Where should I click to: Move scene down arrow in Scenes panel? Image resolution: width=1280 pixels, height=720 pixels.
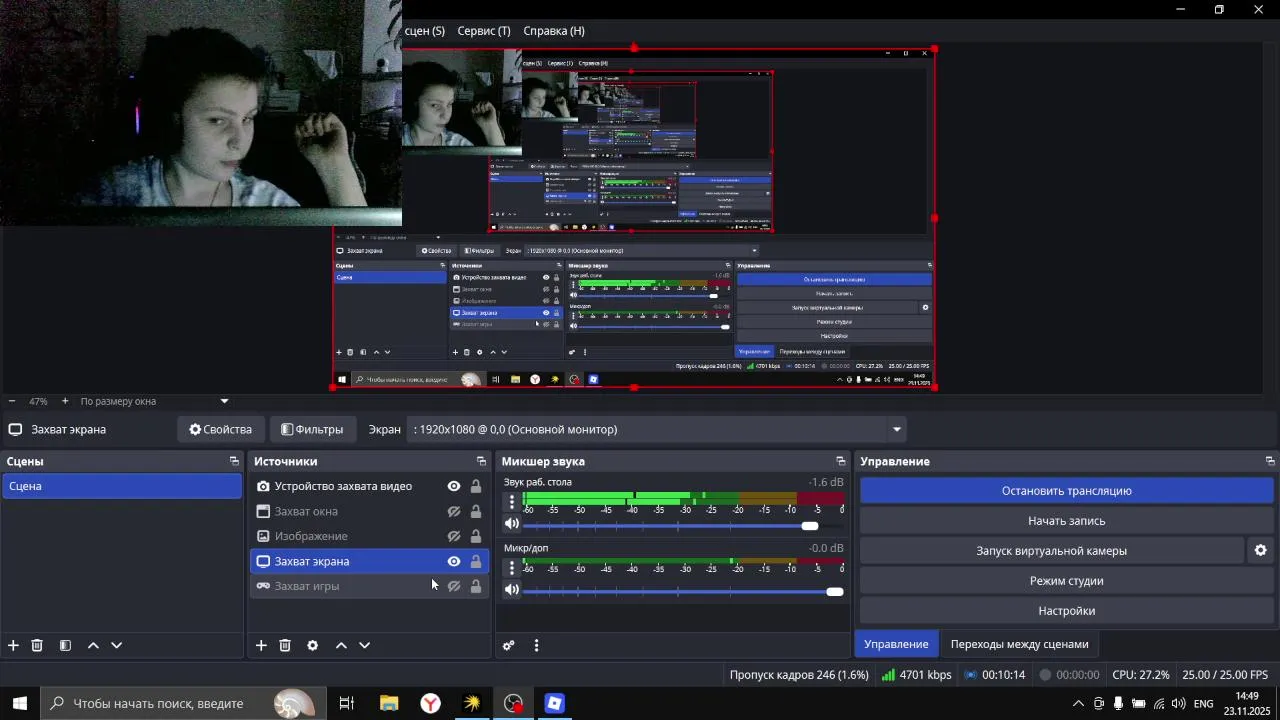[x=116, y=645]
